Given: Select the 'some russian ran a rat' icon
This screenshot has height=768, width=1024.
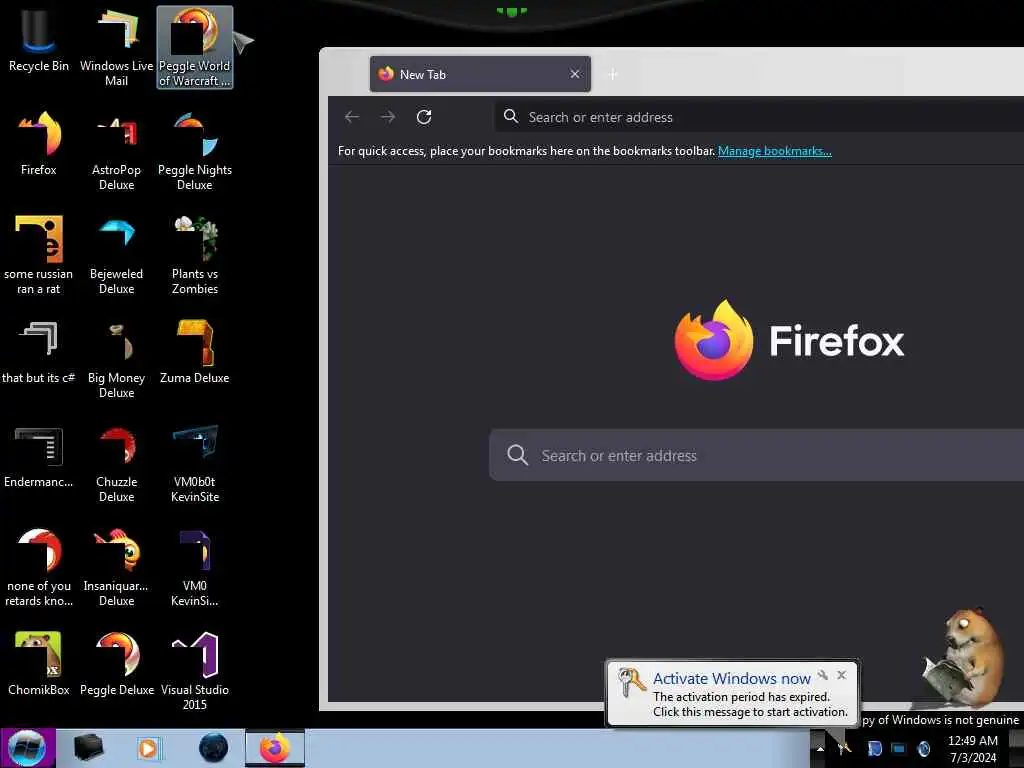Looking at the screenshot, I should click(x=39, y=255).
